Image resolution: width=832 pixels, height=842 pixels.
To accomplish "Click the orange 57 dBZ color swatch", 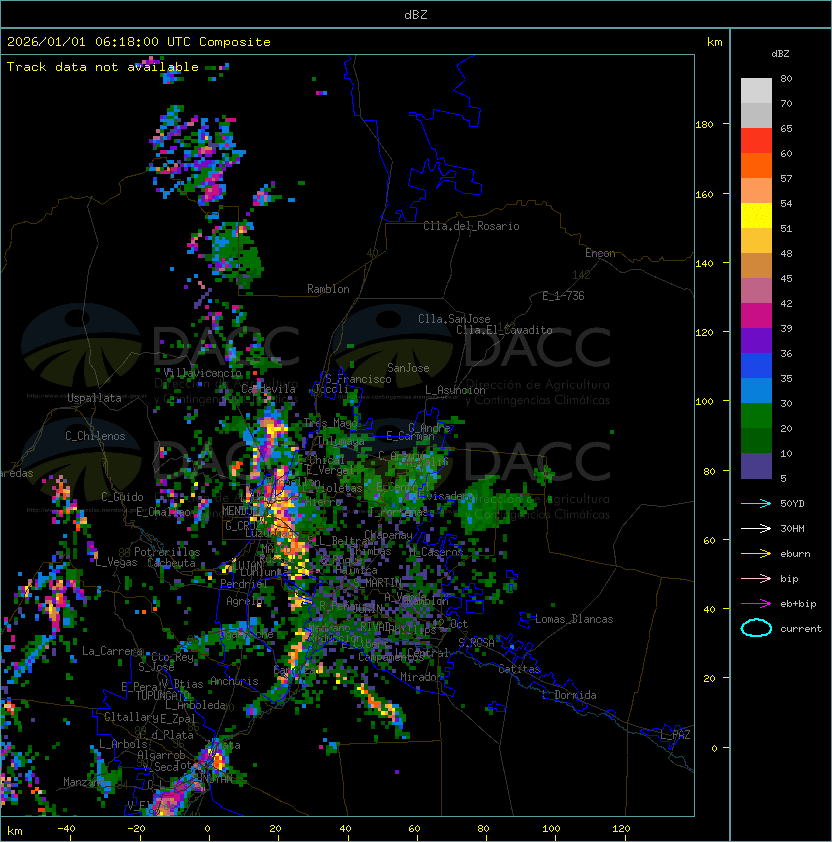I will (x=756, y=165).
